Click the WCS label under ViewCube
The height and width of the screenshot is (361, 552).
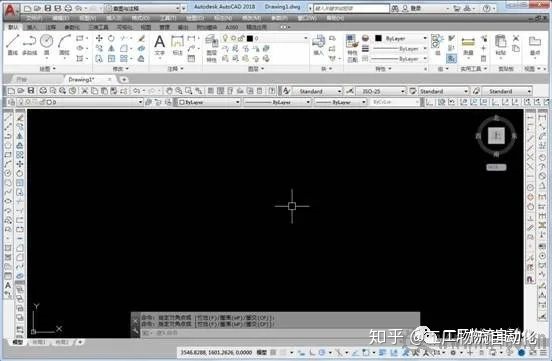496,167
